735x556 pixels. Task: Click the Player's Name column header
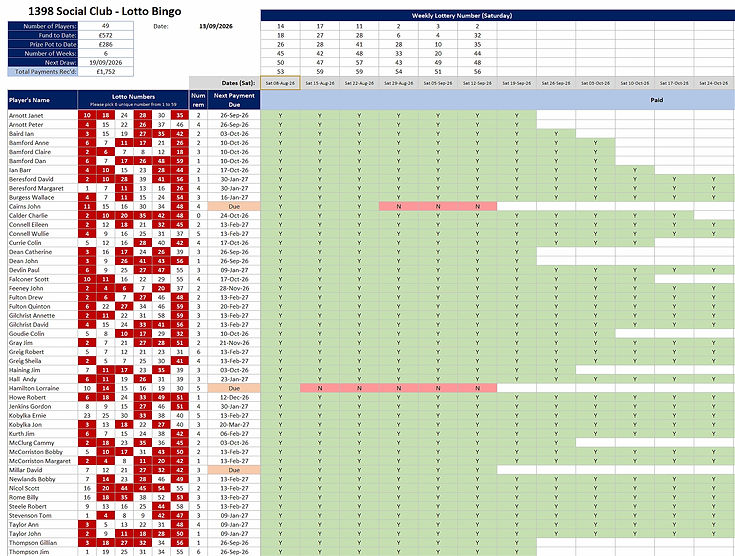[43, 100]
